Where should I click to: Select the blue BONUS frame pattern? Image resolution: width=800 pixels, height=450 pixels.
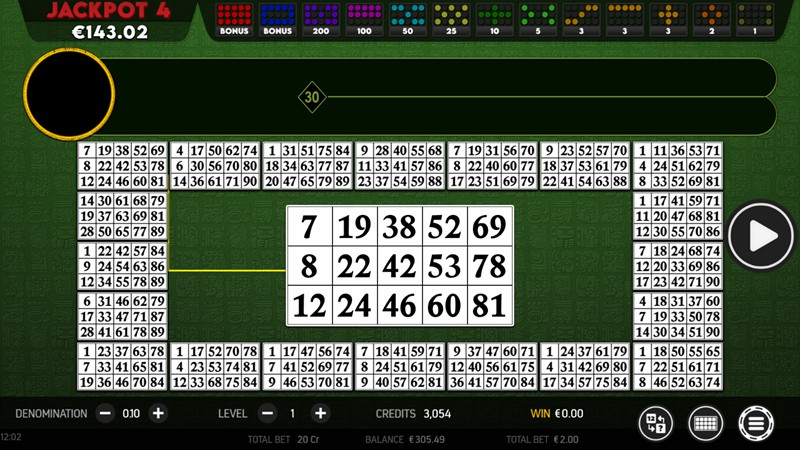278,20
